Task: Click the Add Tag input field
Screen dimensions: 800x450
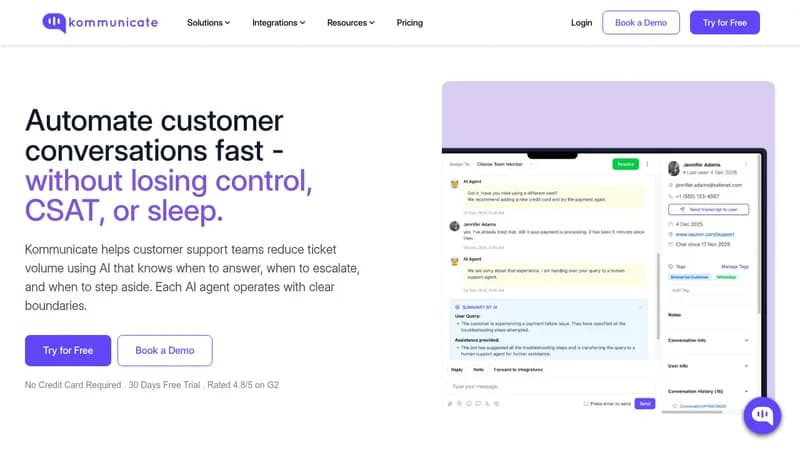Action: 708,290
